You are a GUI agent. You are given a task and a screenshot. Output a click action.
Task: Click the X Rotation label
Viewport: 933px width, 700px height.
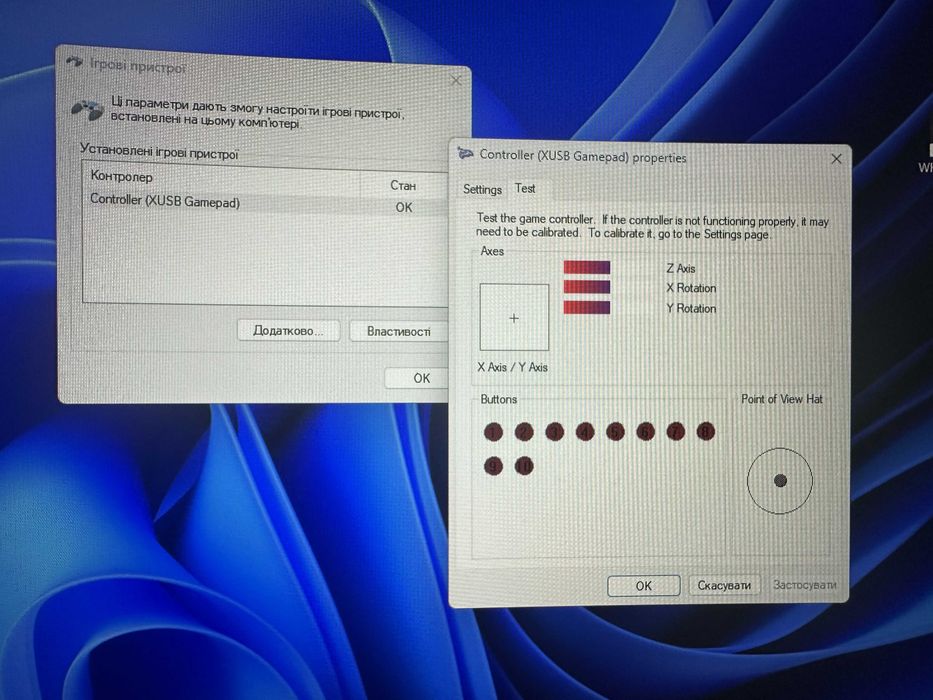(691, 288)
